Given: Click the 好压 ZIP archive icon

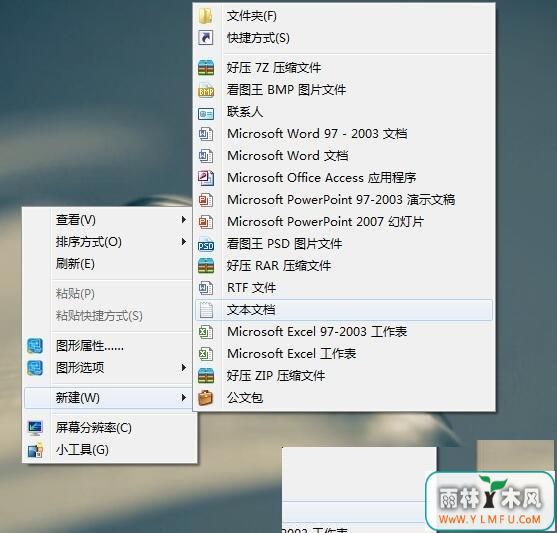Looking at the screenshot, I should point(206,376).
